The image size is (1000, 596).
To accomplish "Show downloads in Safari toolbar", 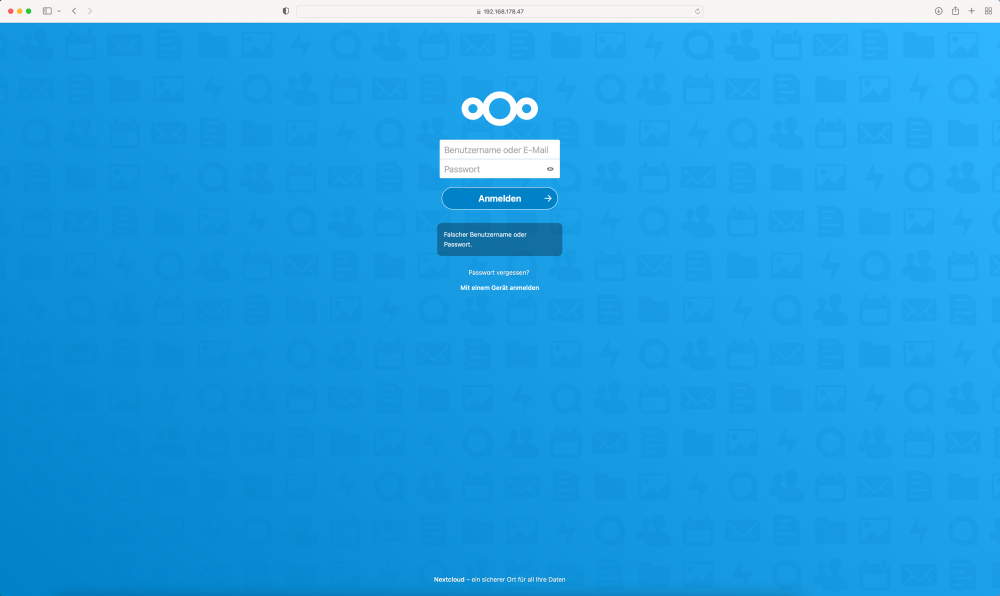I will (x=939, y=11).
